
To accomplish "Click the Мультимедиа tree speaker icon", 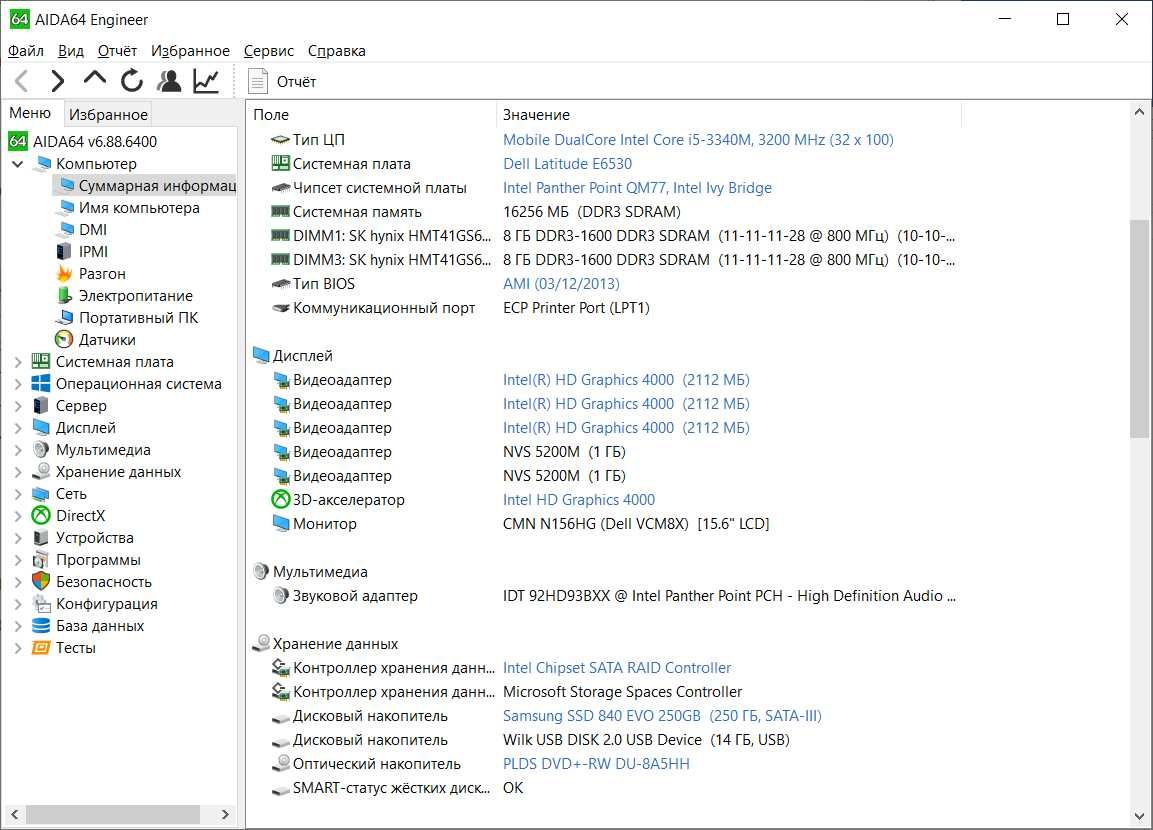I will (40, 449).
